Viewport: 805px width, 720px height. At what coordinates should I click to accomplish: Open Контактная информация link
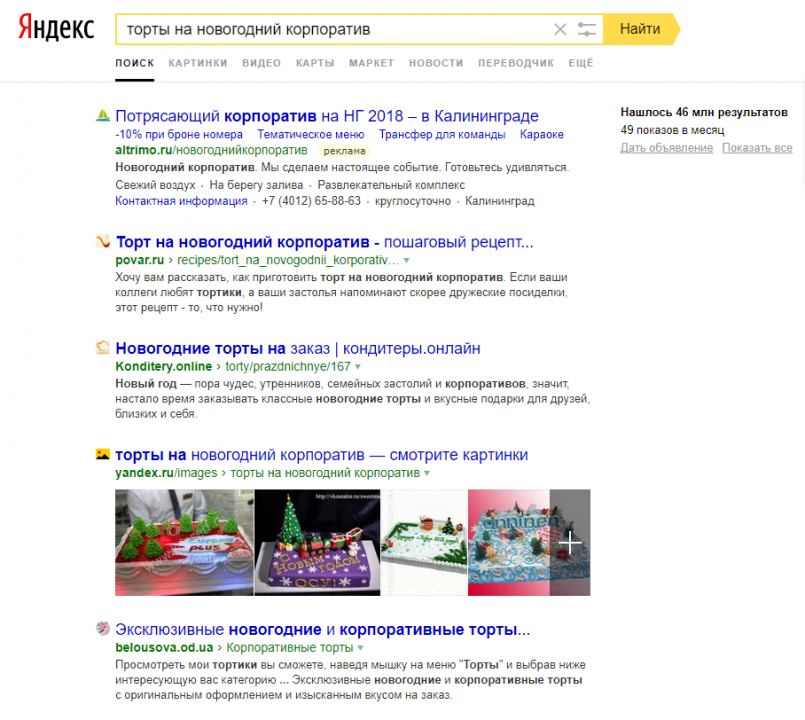(x=181, y=201)
